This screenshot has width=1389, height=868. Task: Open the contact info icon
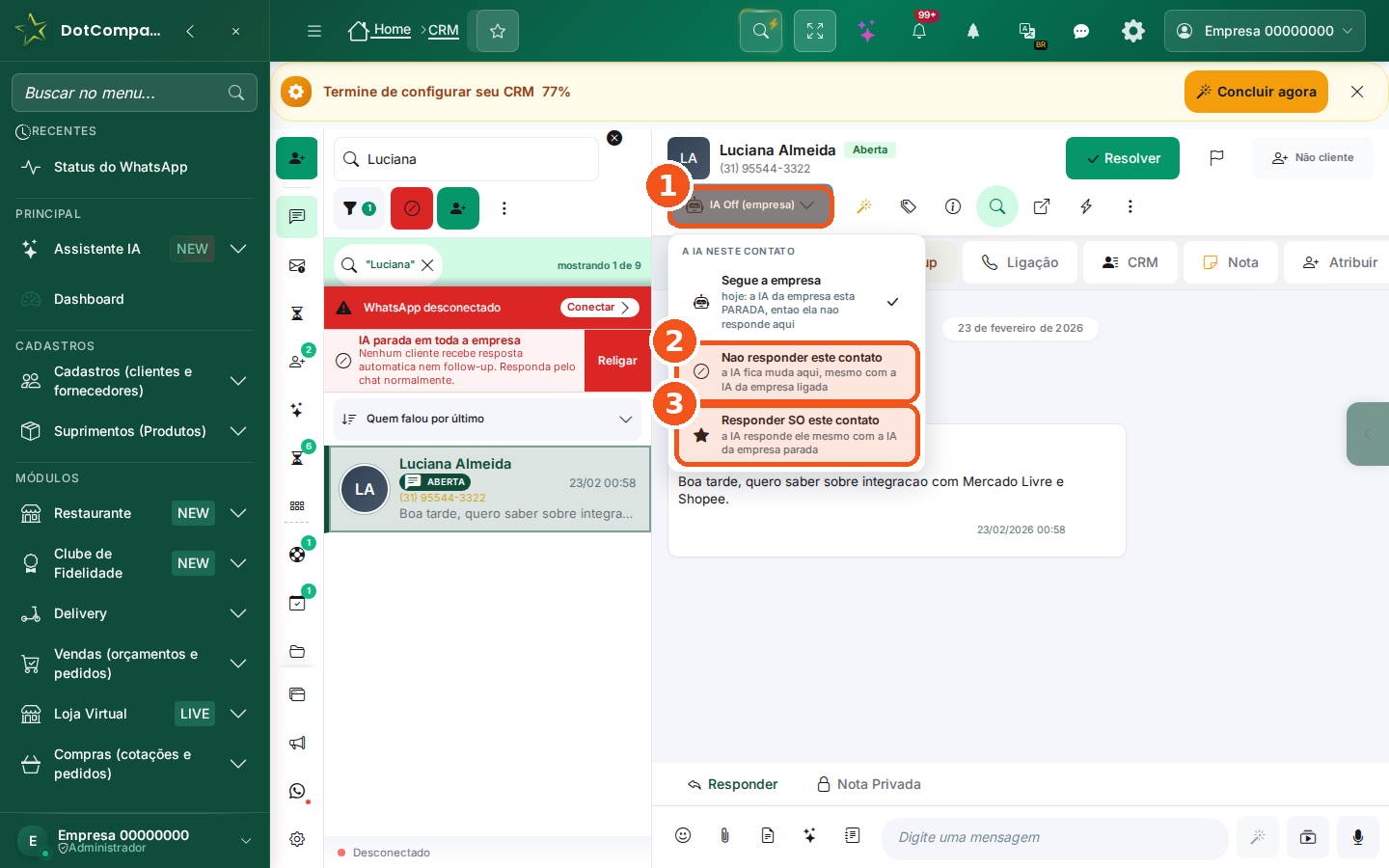coord(953,206)
